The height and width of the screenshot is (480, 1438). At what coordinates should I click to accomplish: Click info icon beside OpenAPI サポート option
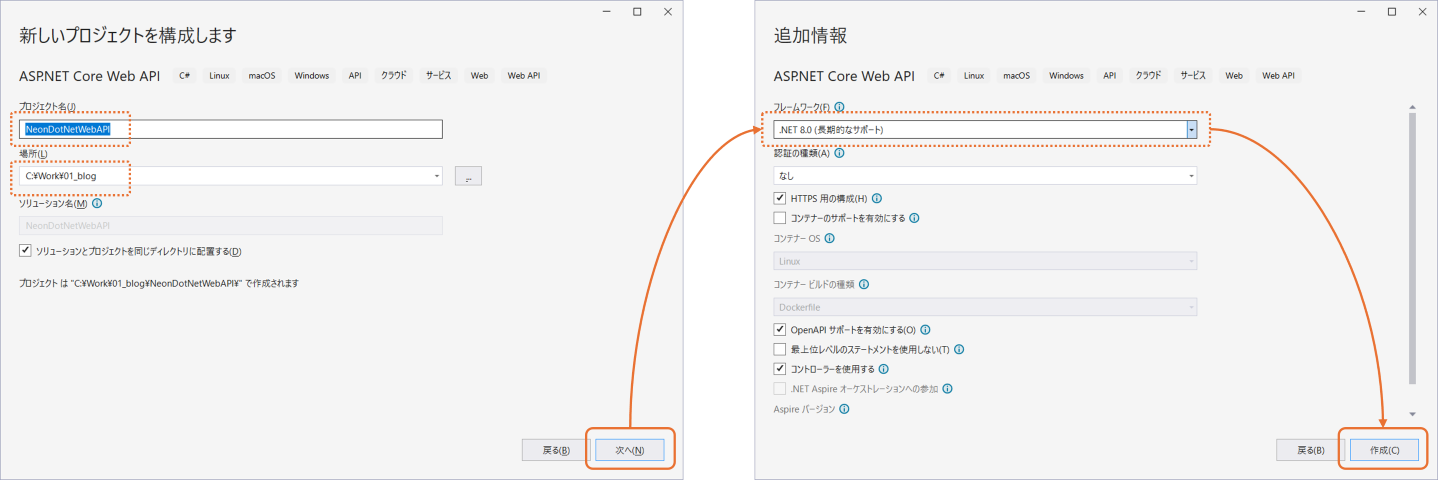tap(926, 329)
